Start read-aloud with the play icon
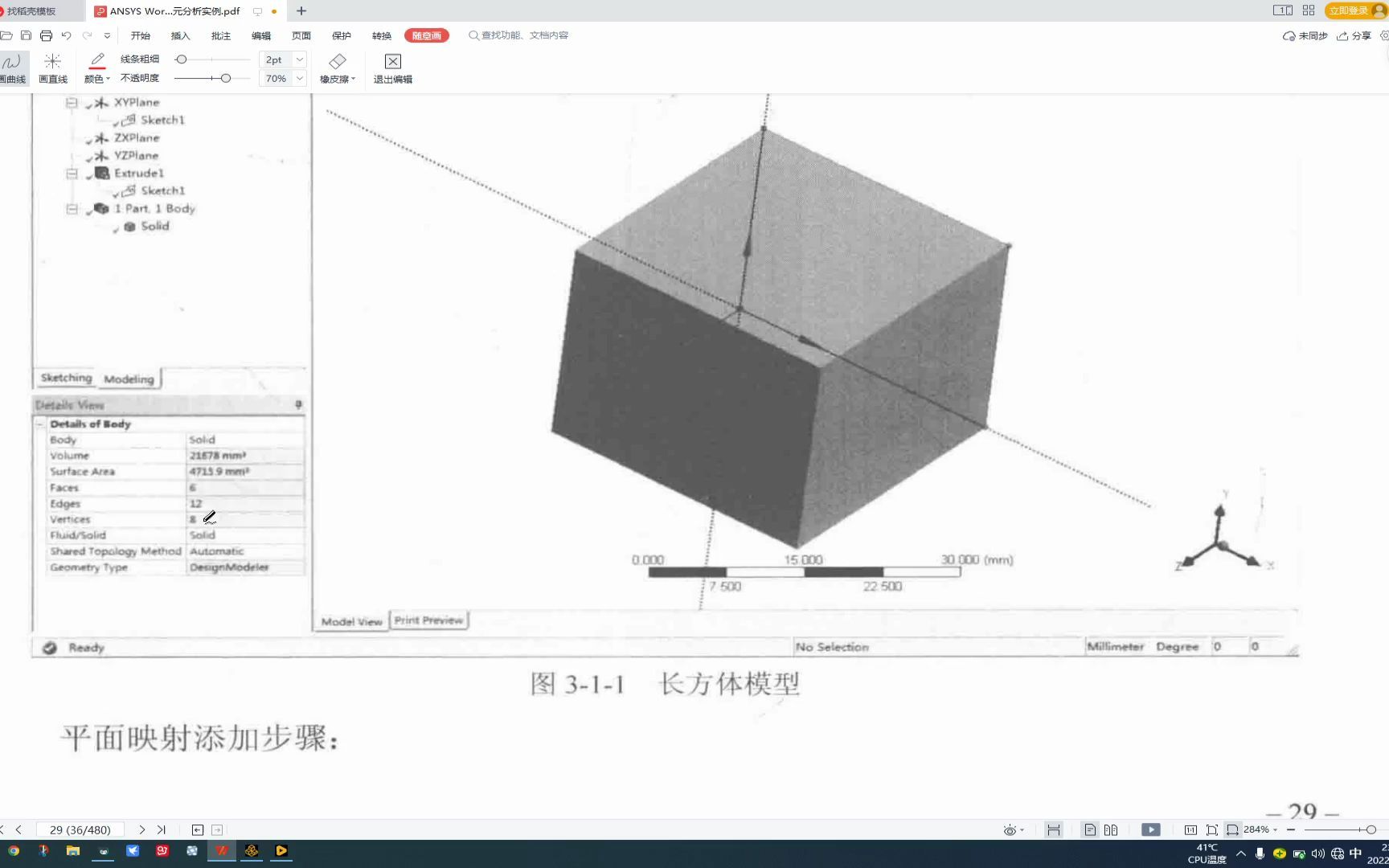The width and height of the screenshot is (1389, 868). click(1151, 829)
